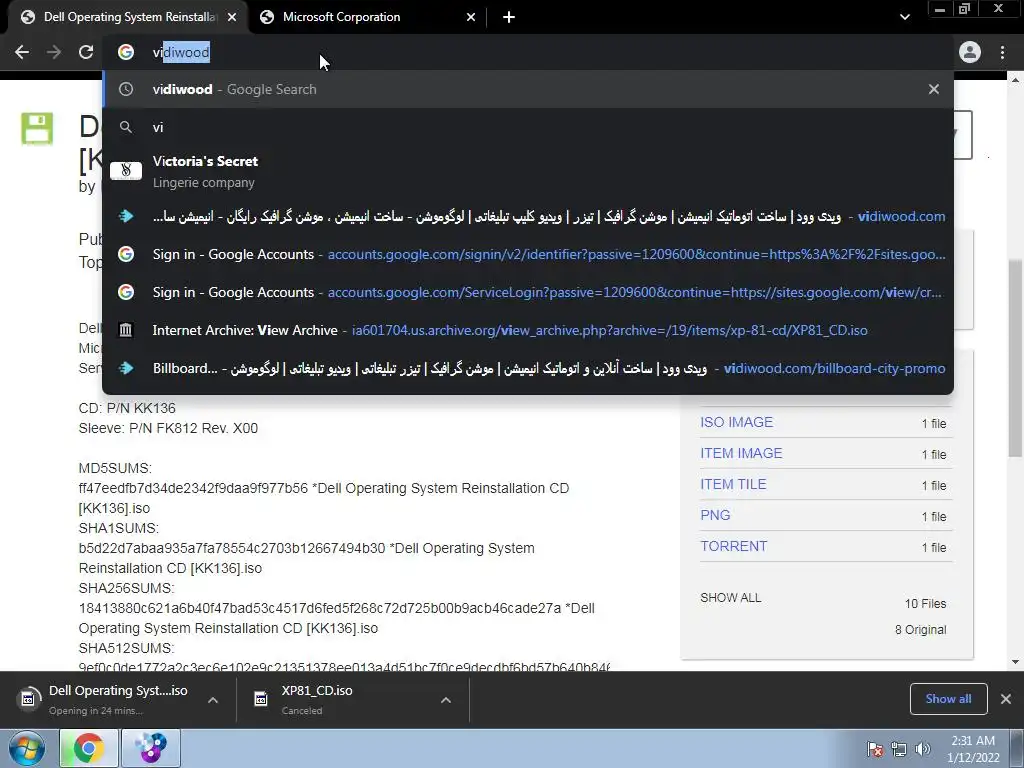Click the green floppy disk software icon
1024x768 pixels.
[x=37, y=128]
